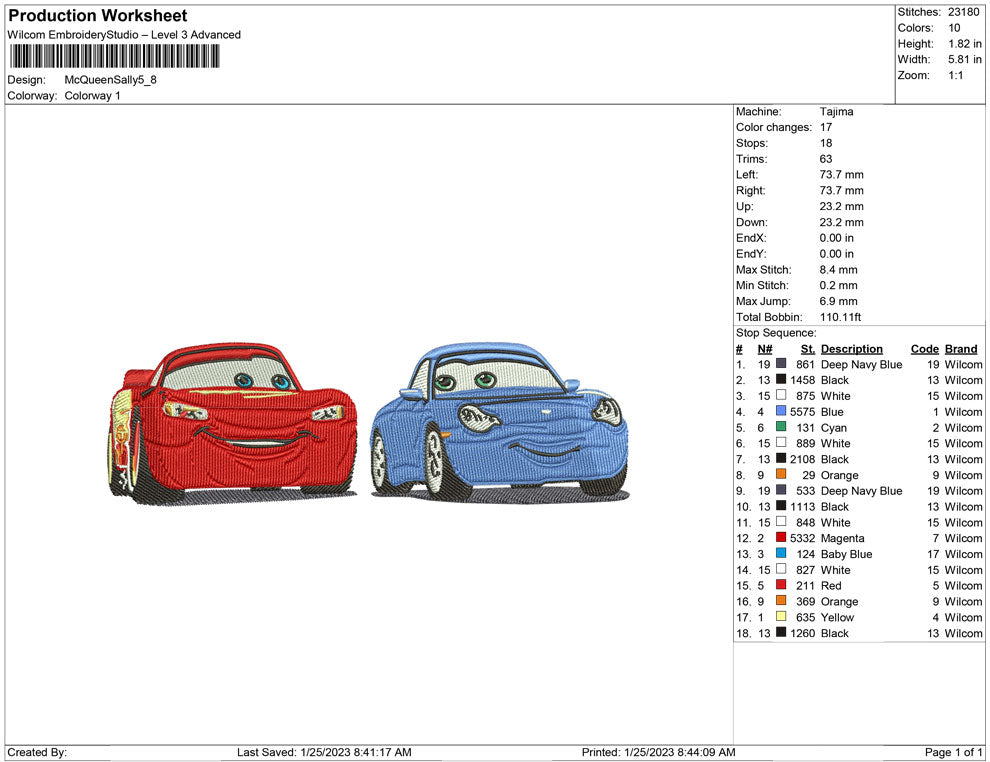The height and width of the screenshot is (762, 990).
Task: Pick the Blue swatch in stop 4
Action: click(781, 412)
